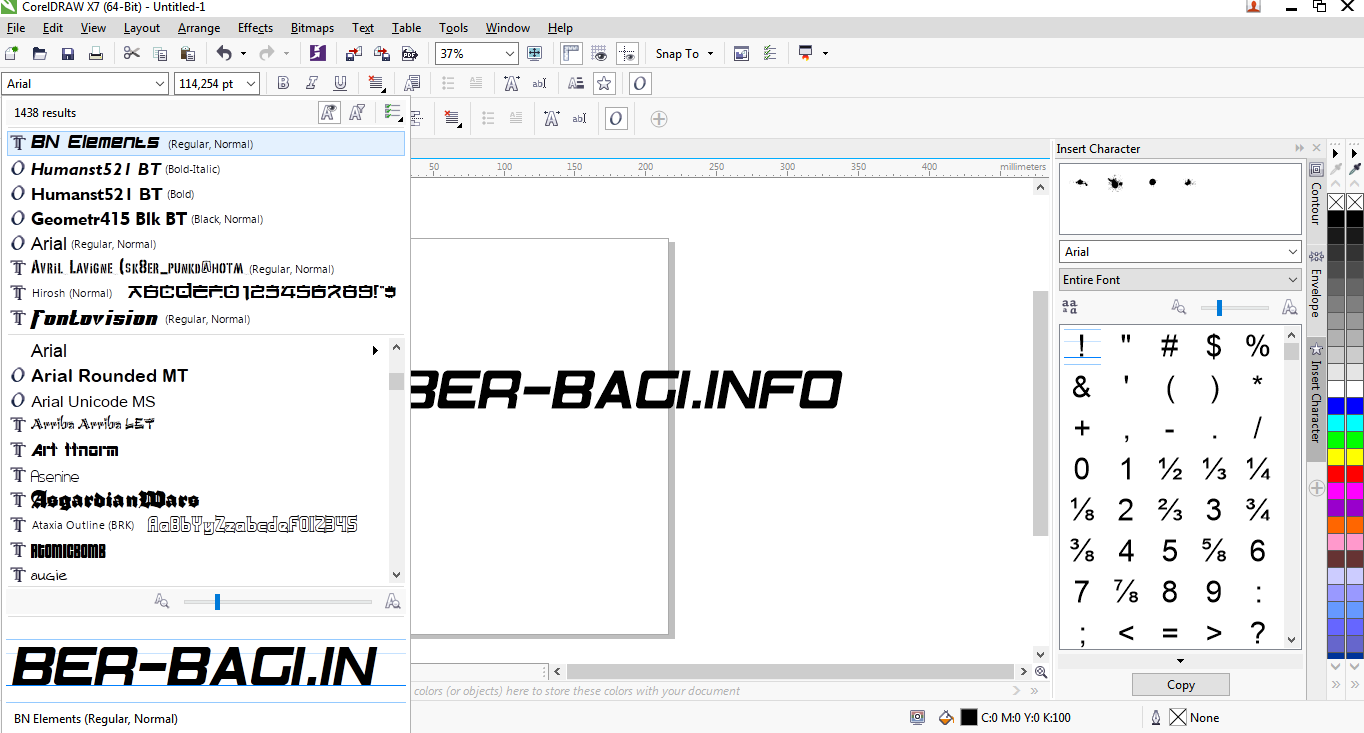1364x733 pixels.
Task: Toggle Show Rulers button
Action: tap(571, 53)
